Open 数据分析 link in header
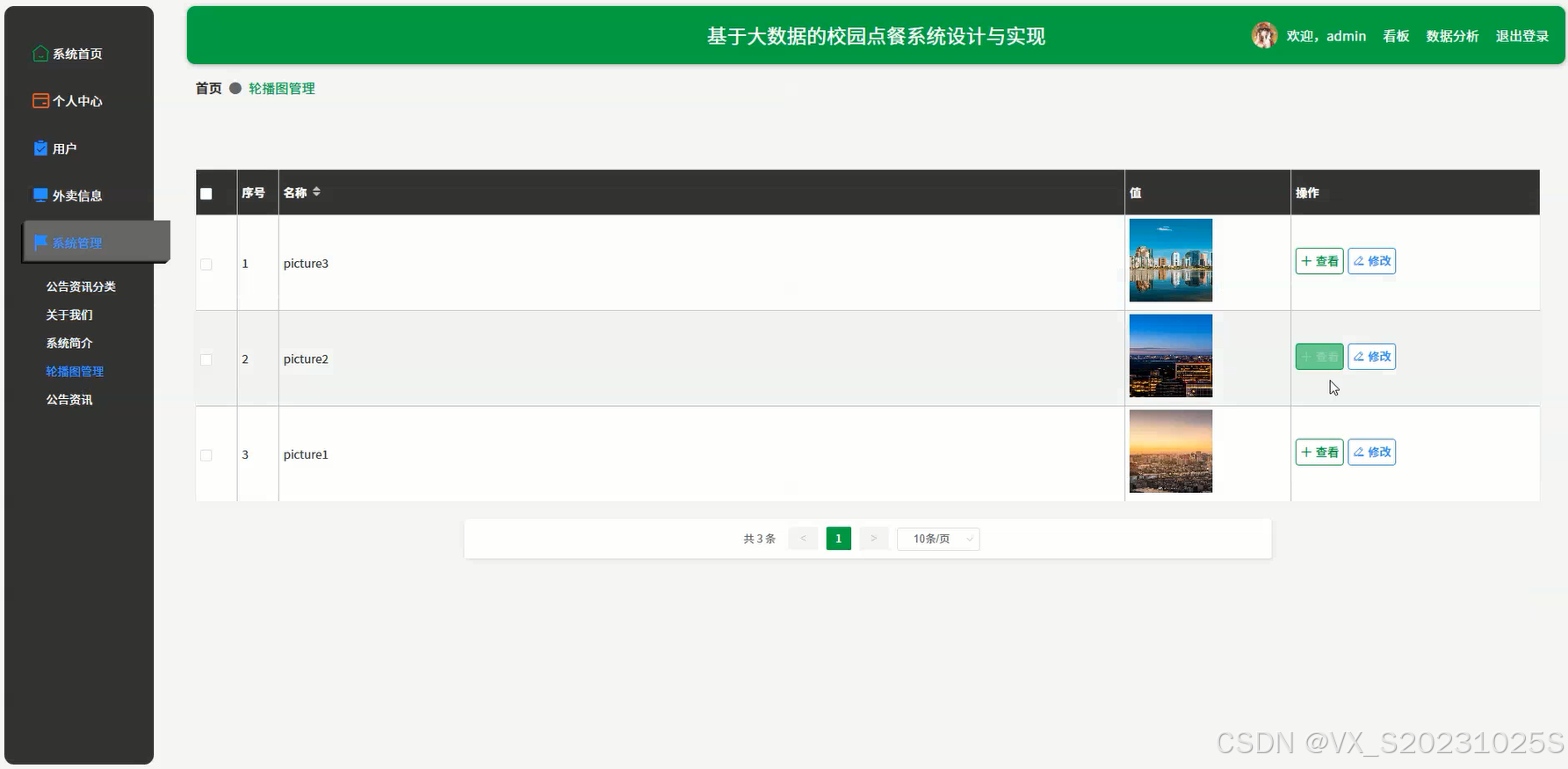The image size is (1568, 769). 1452,36
